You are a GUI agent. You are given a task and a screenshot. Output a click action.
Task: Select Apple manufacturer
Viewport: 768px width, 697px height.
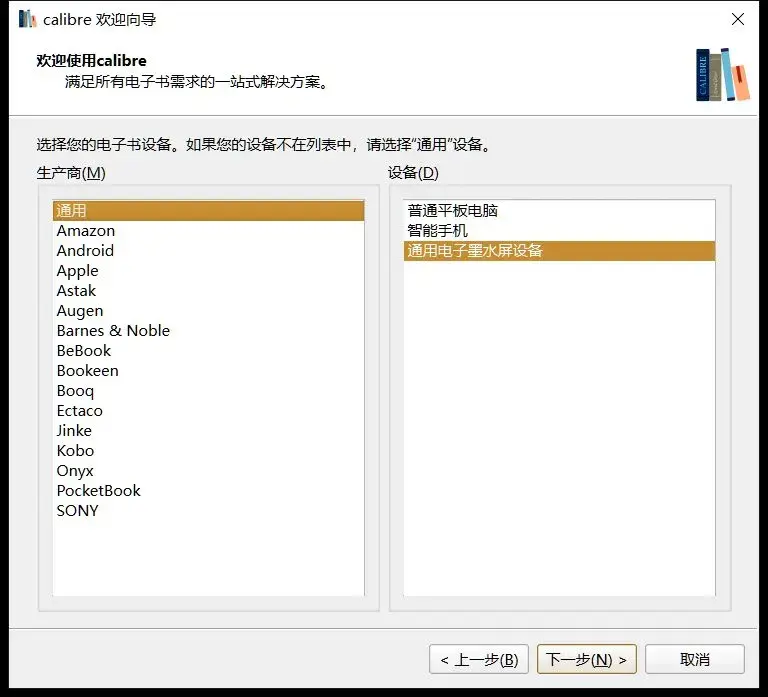click(209, 271)
